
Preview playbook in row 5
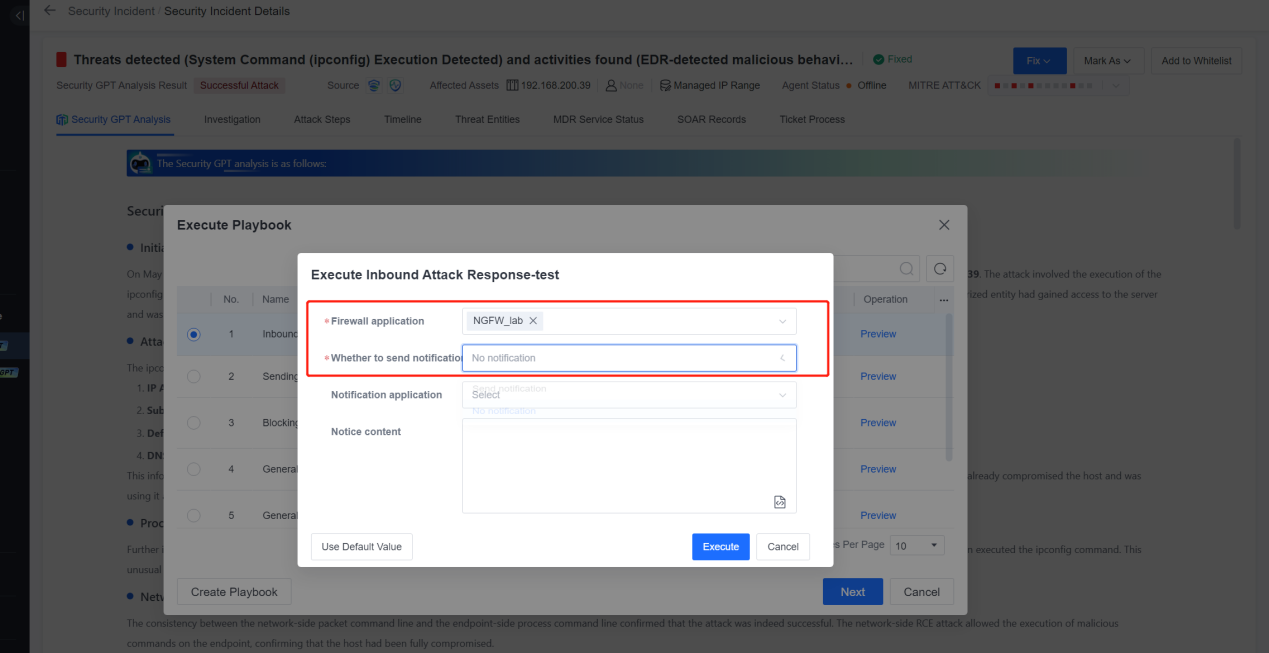click(878, 515)
